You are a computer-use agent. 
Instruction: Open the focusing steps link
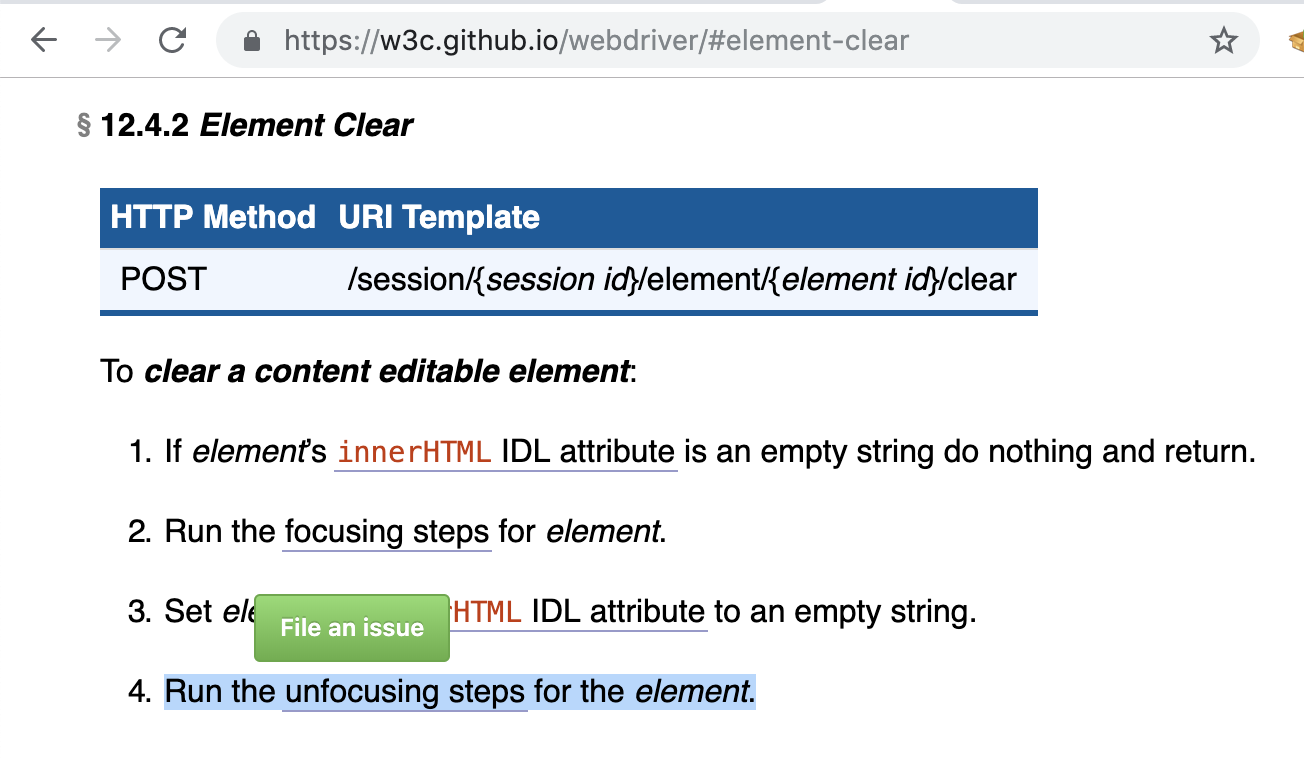(387, 531)
